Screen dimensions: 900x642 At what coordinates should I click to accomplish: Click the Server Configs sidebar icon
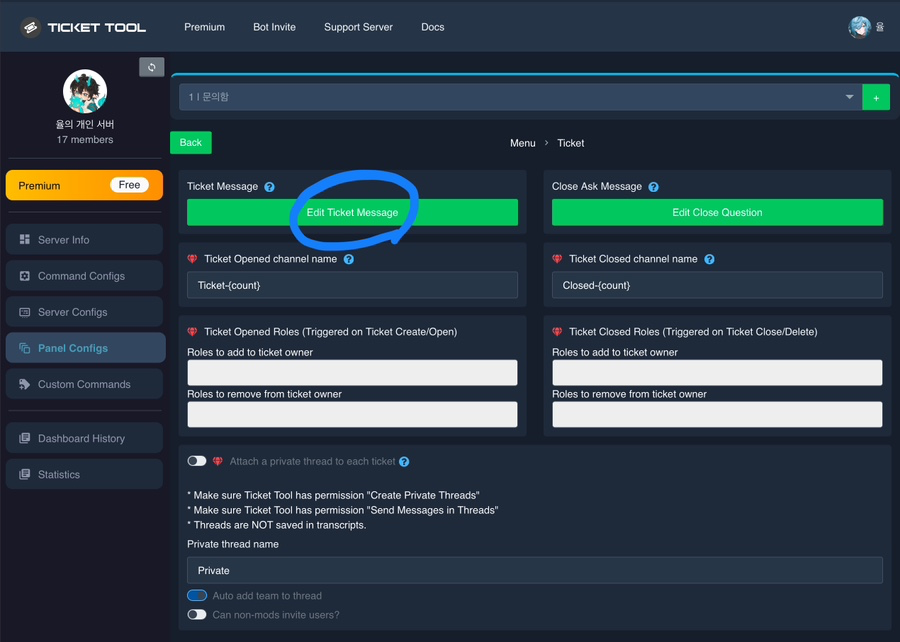25,312
